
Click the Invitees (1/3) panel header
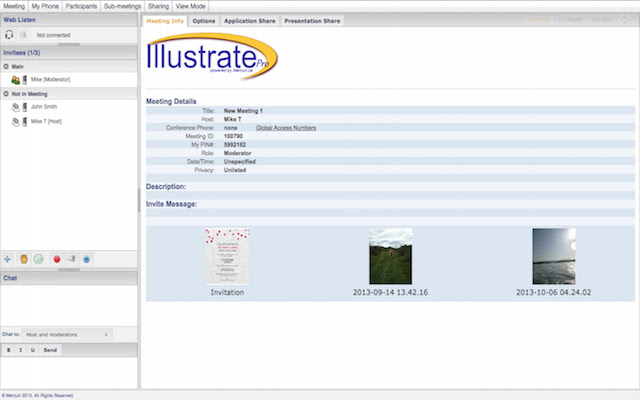(69, 53)
